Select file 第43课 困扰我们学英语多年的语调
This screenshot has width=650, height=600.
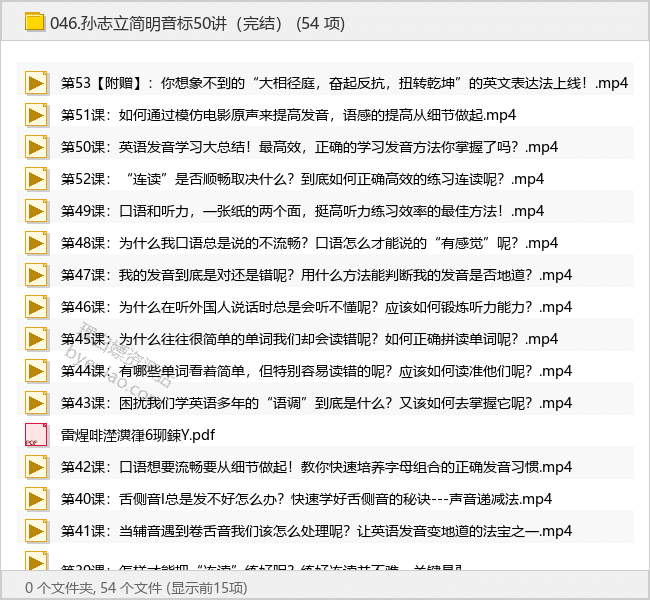[x=316, y=403]
